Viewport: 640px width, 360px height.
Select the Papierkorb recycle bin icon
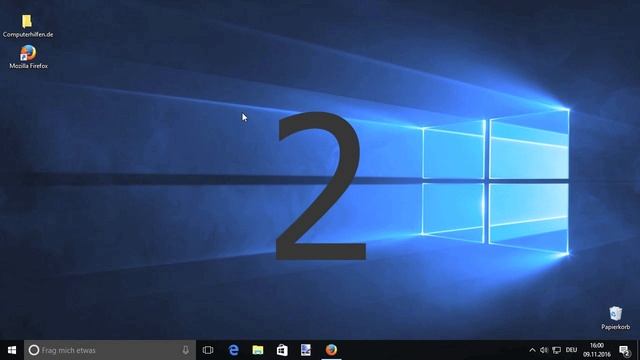616,318
